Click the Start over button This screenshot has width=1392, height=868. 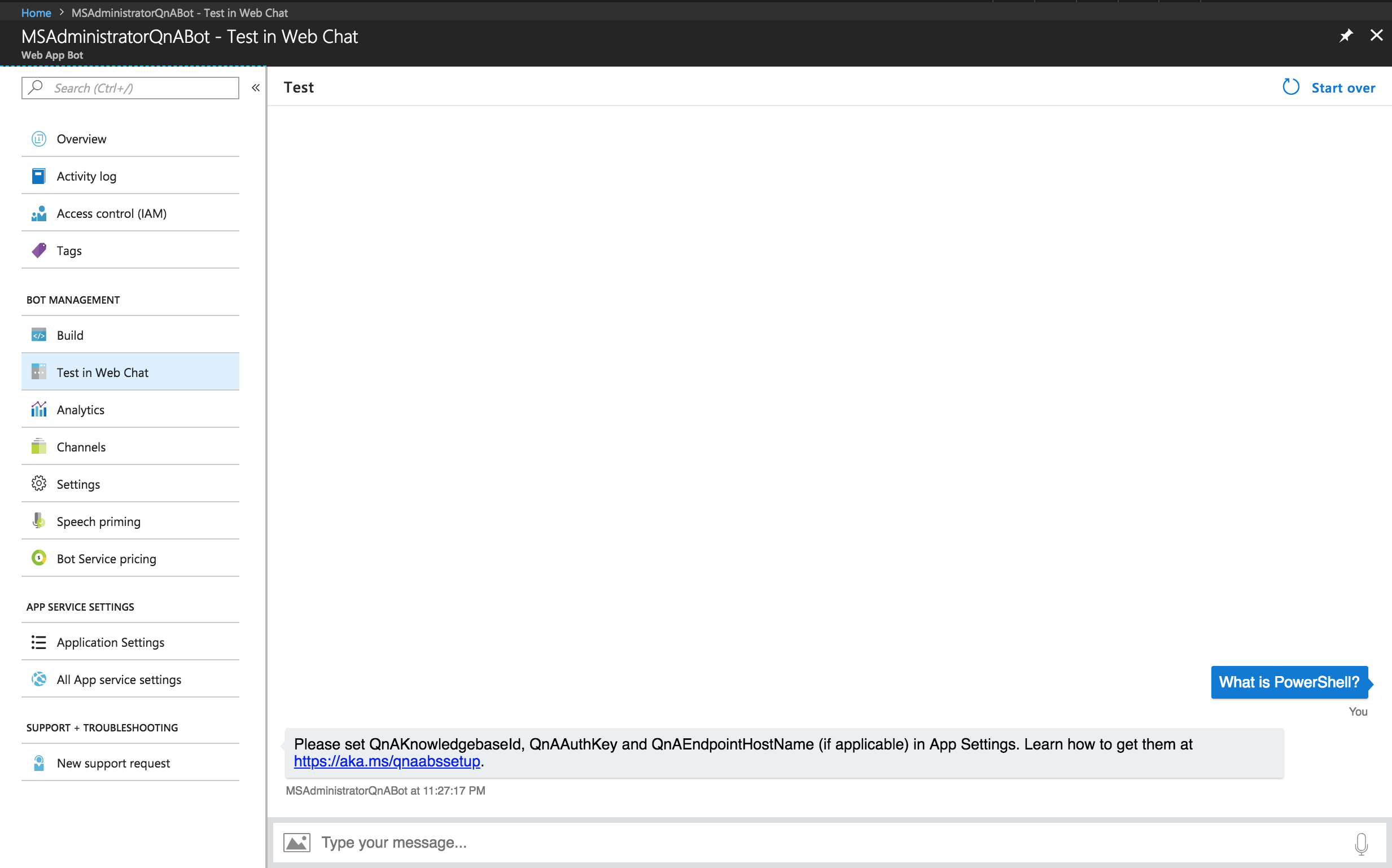click(1329, 88)
